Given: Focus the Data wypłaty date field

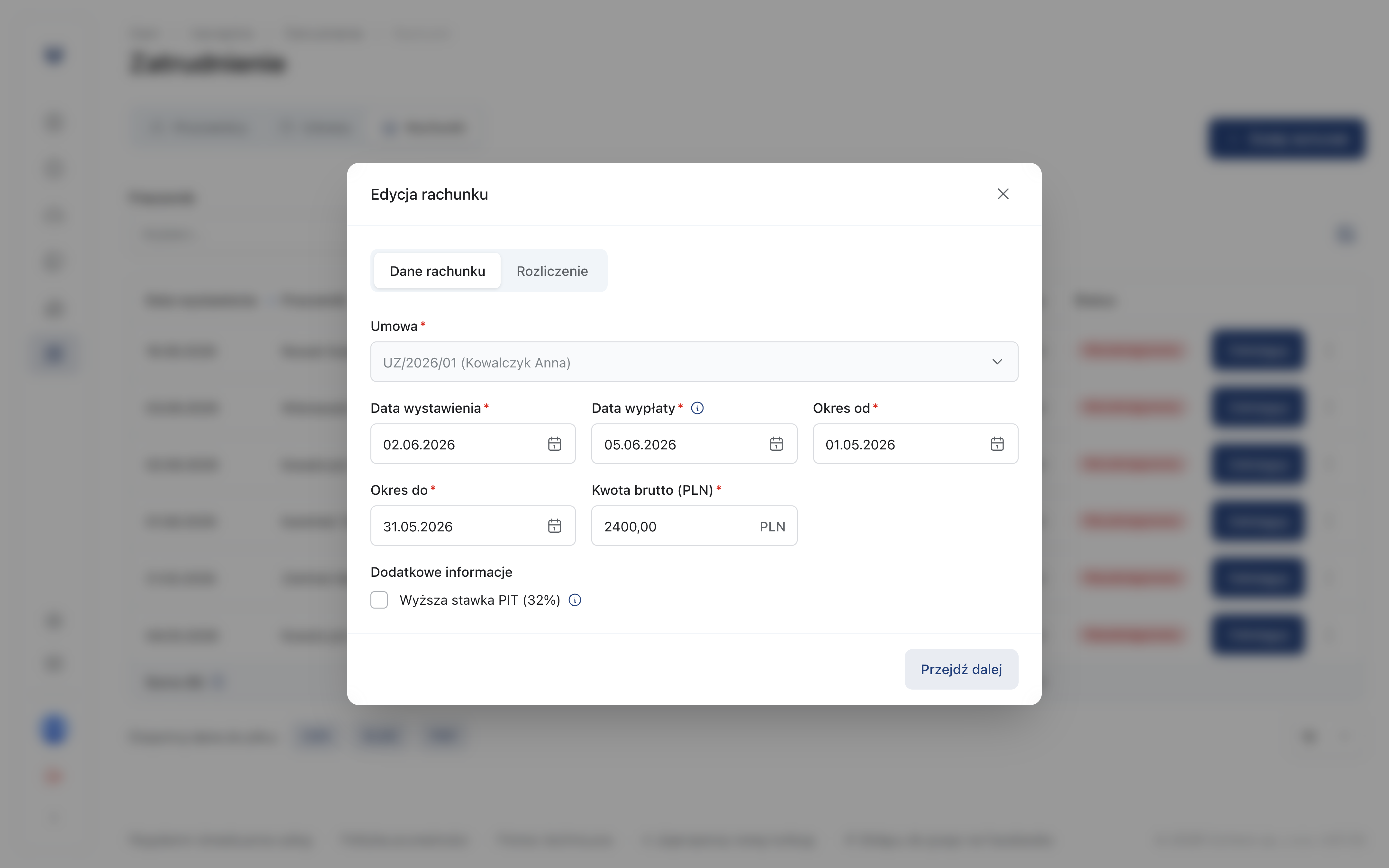Looking at the screenshot, I should pos(694,444).
